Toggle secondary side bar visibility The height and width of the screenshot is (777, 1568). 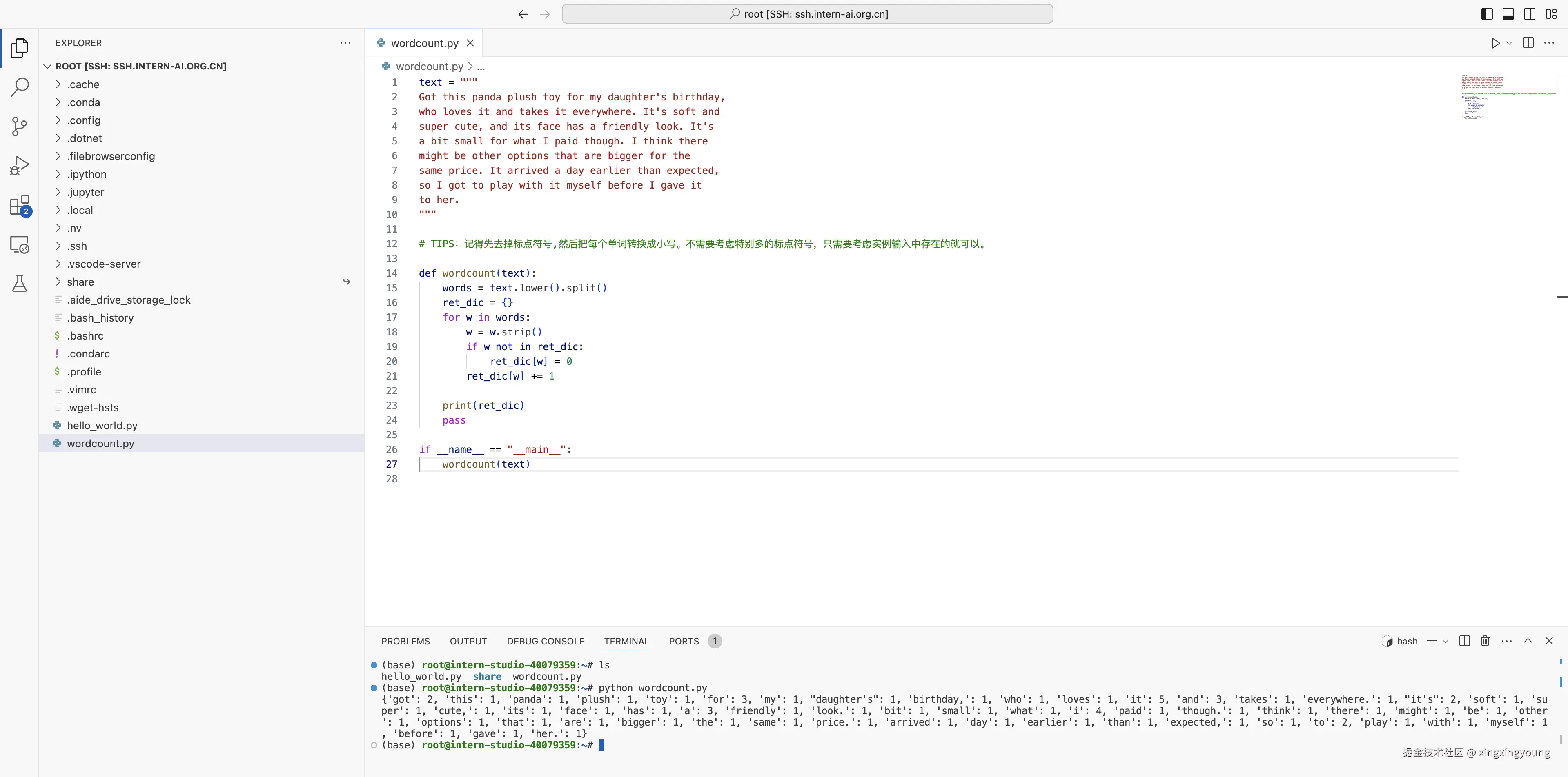coord(1529,14)
